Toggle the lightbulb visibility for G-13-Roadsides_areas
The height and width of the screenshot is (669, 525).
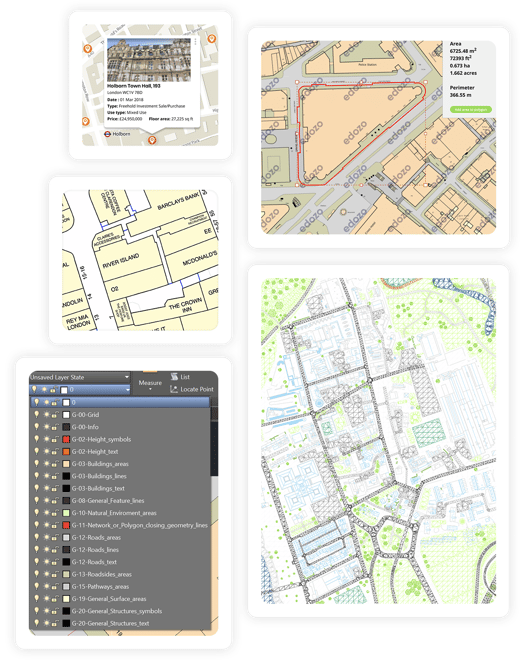coord(37,574)
